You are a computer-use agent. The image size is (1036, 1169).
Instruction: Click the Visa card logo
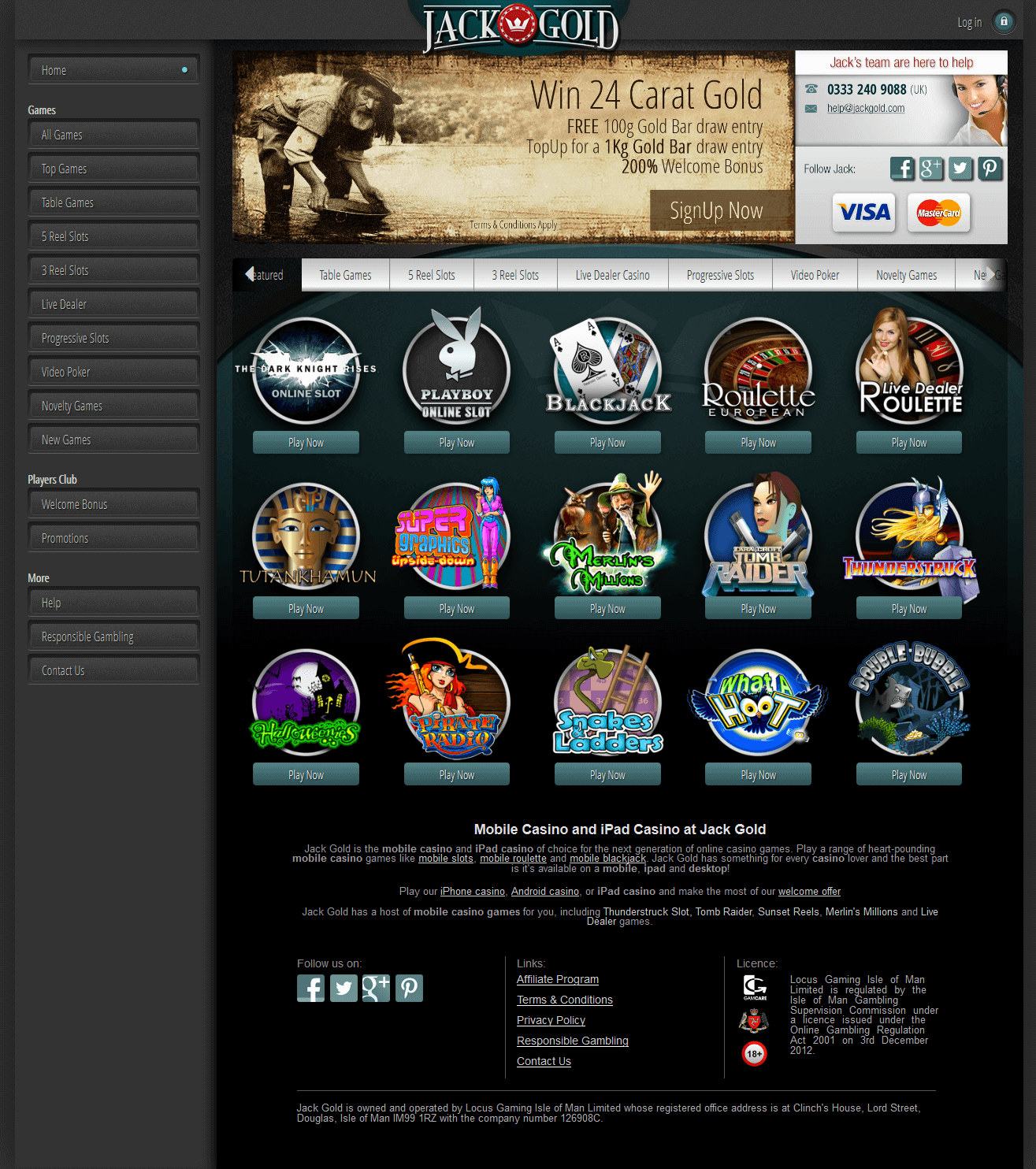[864, 213]
